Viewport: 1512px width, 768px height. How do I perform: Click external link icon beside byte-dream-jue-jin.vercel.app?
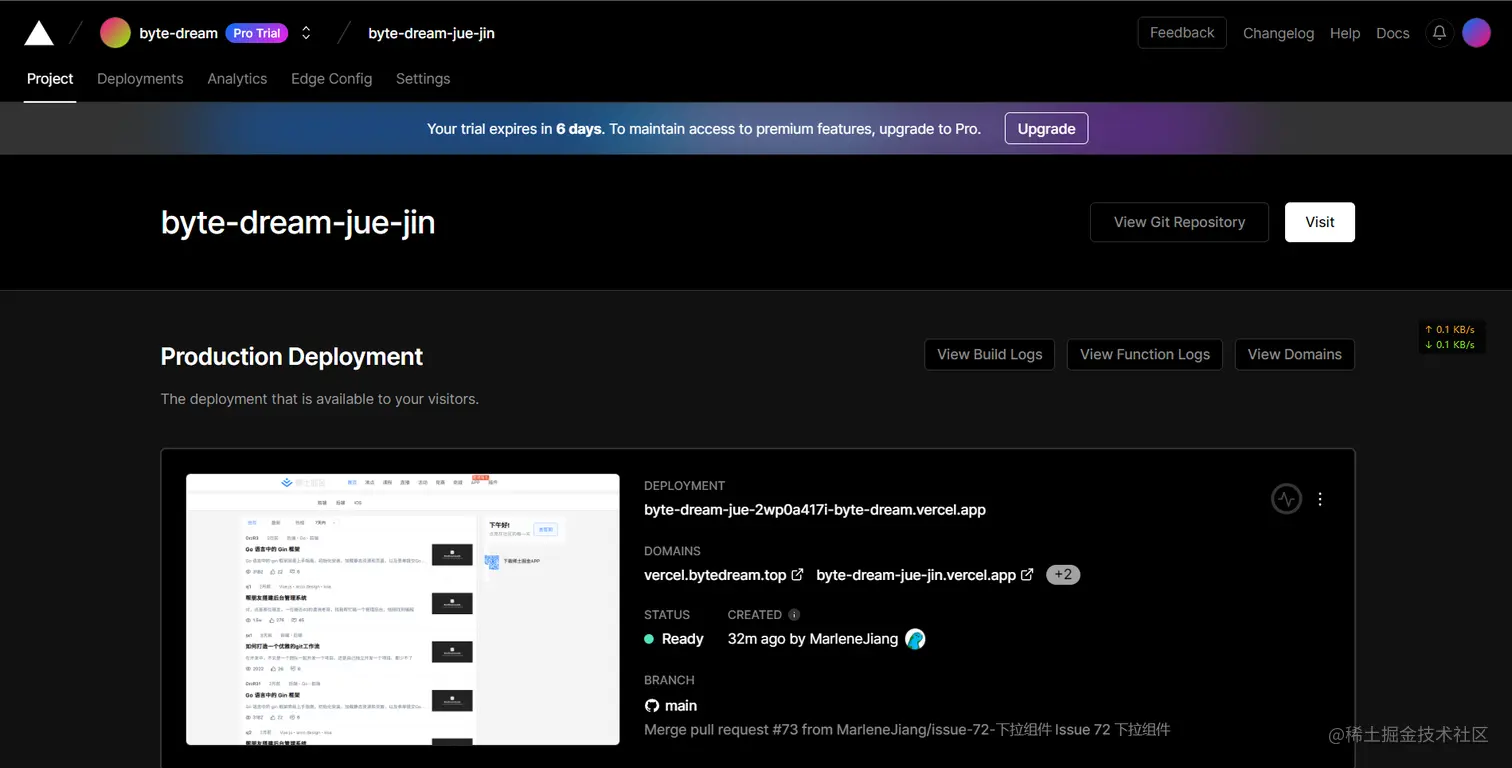coord(1027,575)
